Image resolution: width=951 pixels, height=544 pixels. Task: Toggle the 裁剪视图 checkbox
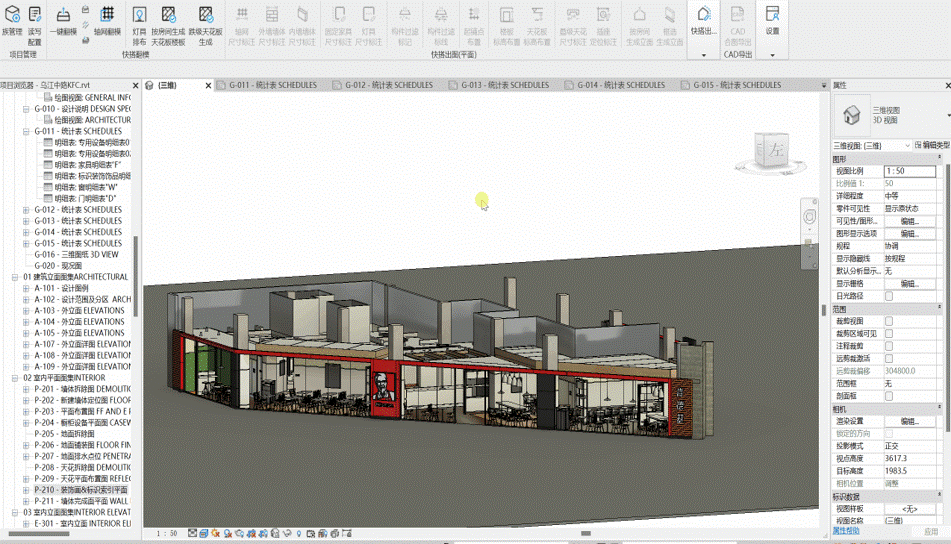pyautogui.click(x=888, y=321)
